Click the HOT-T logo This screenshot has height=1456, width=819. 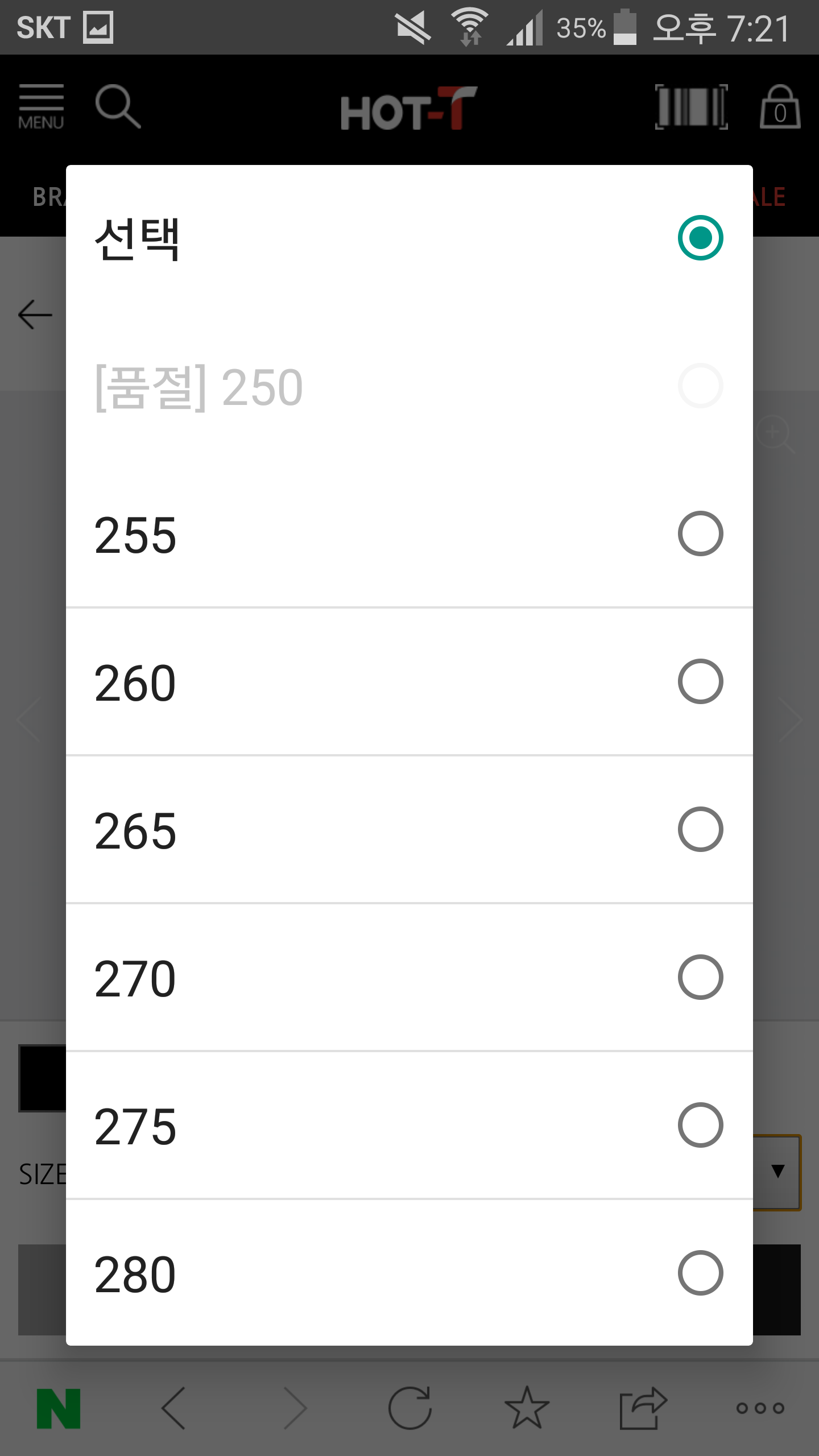click(x=408, y=108)
